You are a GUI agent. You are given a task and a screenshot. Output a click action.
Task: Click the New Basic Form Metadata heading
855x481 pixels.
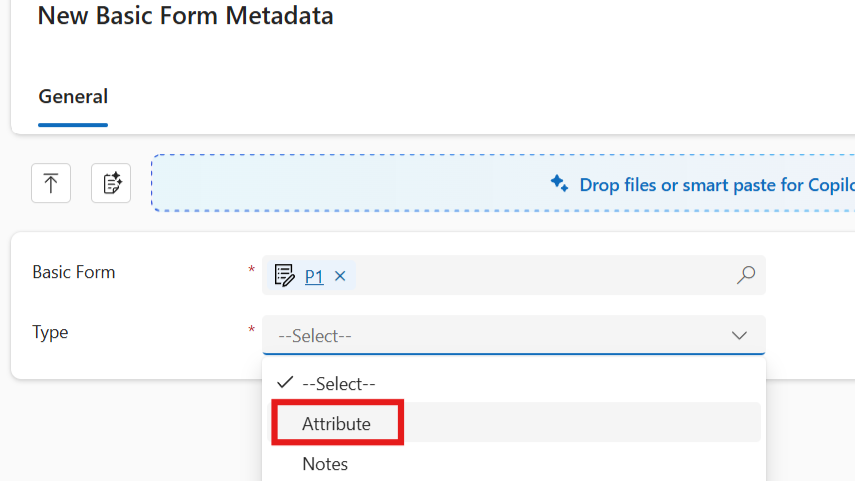pyautogui.click(x=186, y=16)
